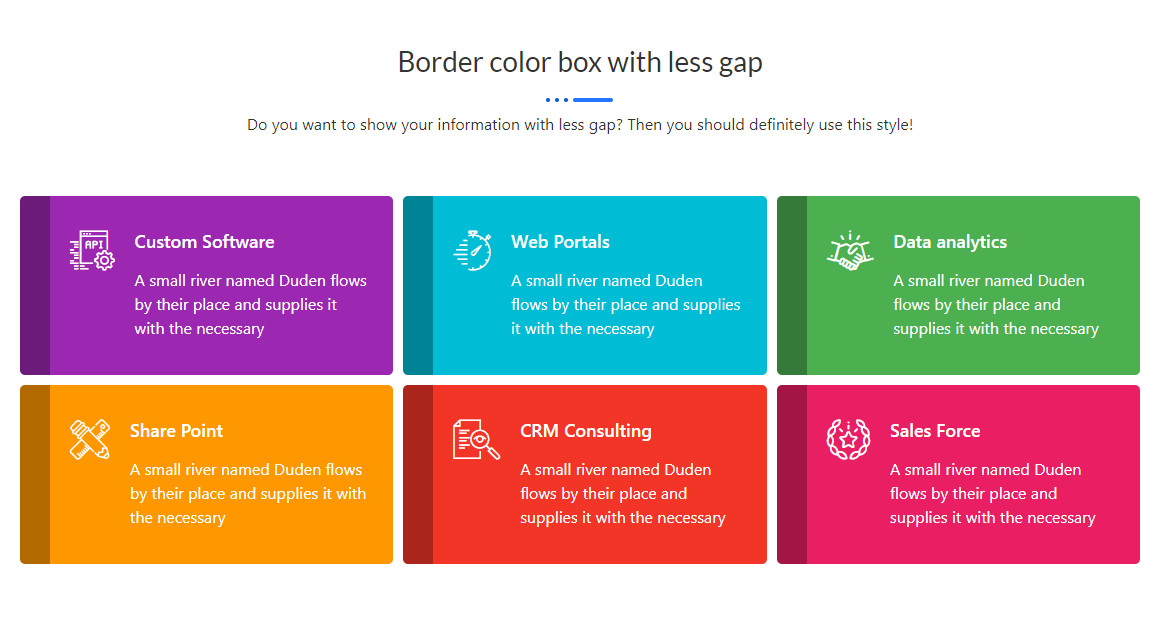Open the Custom Software title
This screenshot has width=1159, height=620.
point(204,242)
